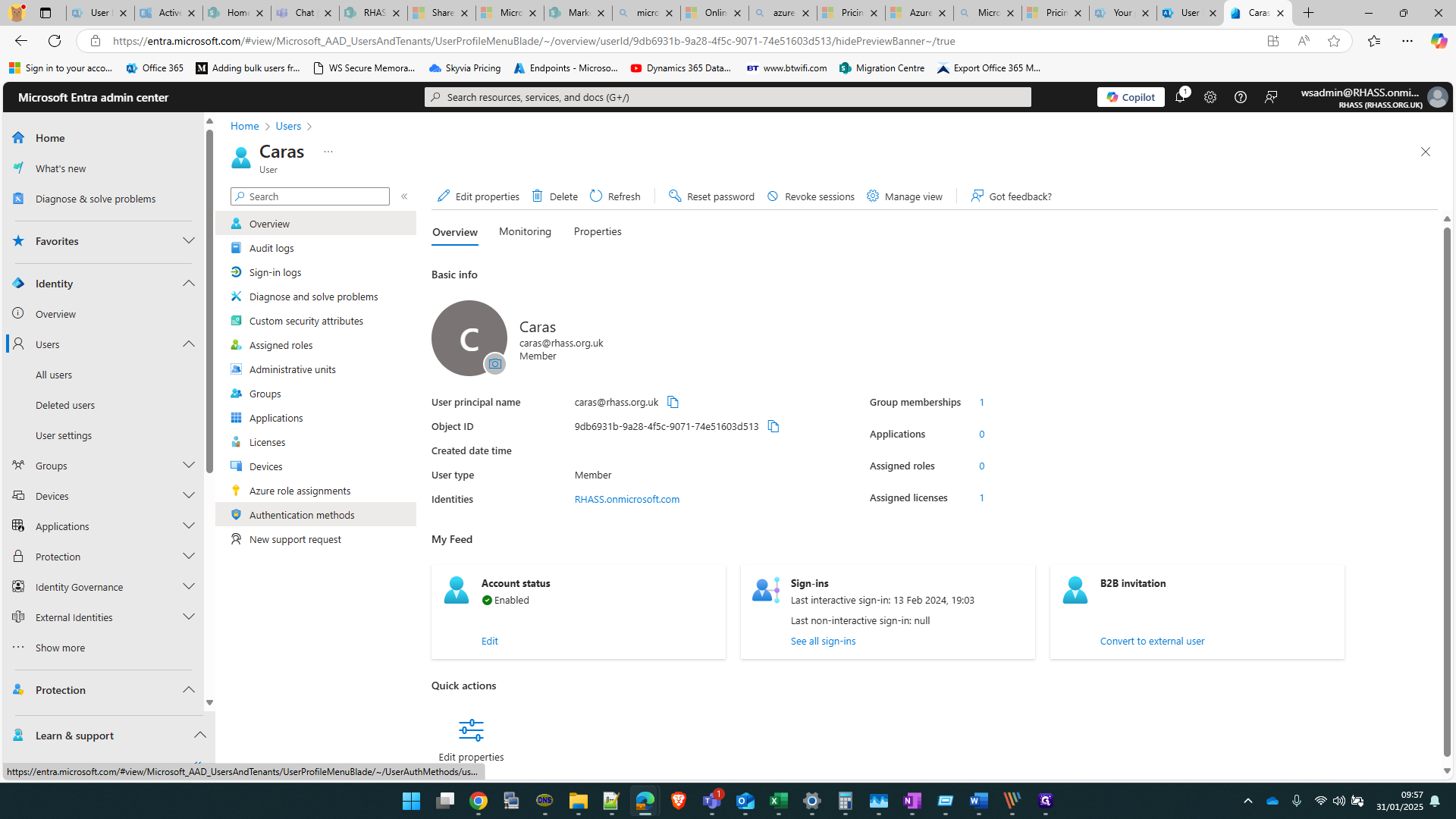Open All users in navigation

pyautogui.click(x=54, y=375)
